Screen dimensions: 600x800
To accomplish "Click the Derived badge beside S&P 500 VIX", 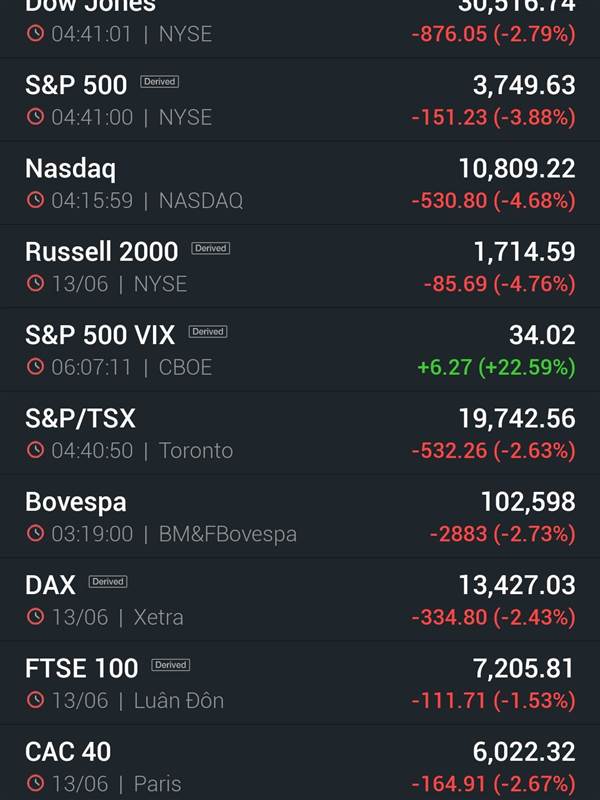I will click(208, 331).
